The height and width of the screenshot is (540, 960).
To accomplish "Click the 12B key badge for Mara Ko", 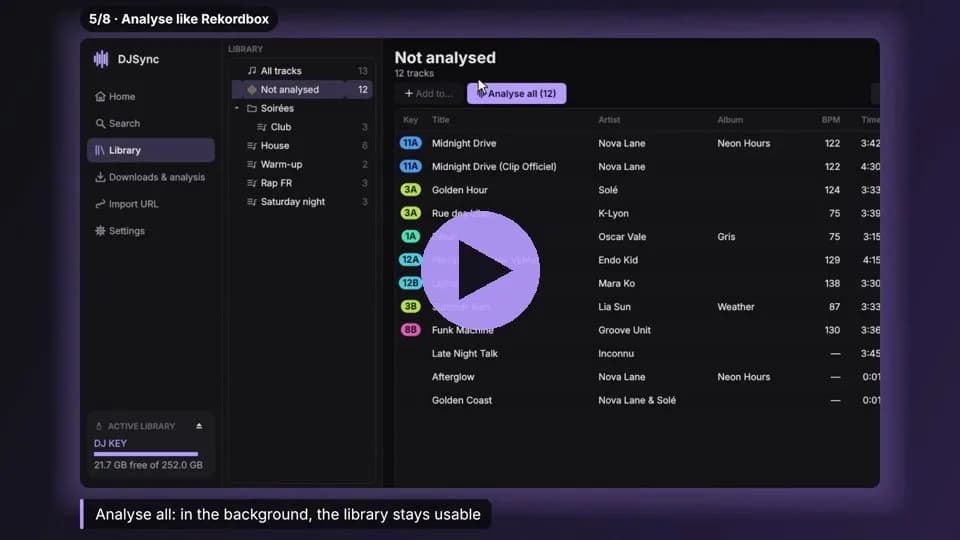I will tap(410, 283).
